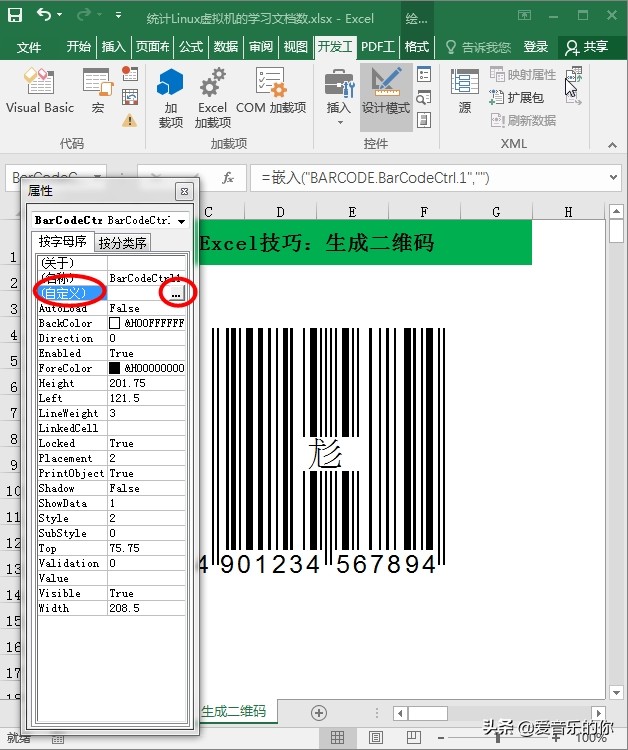Expand the formula bar dropdown arrow
Image resolution: width=628 pixels, height=750 pixels.
point(613,177)
